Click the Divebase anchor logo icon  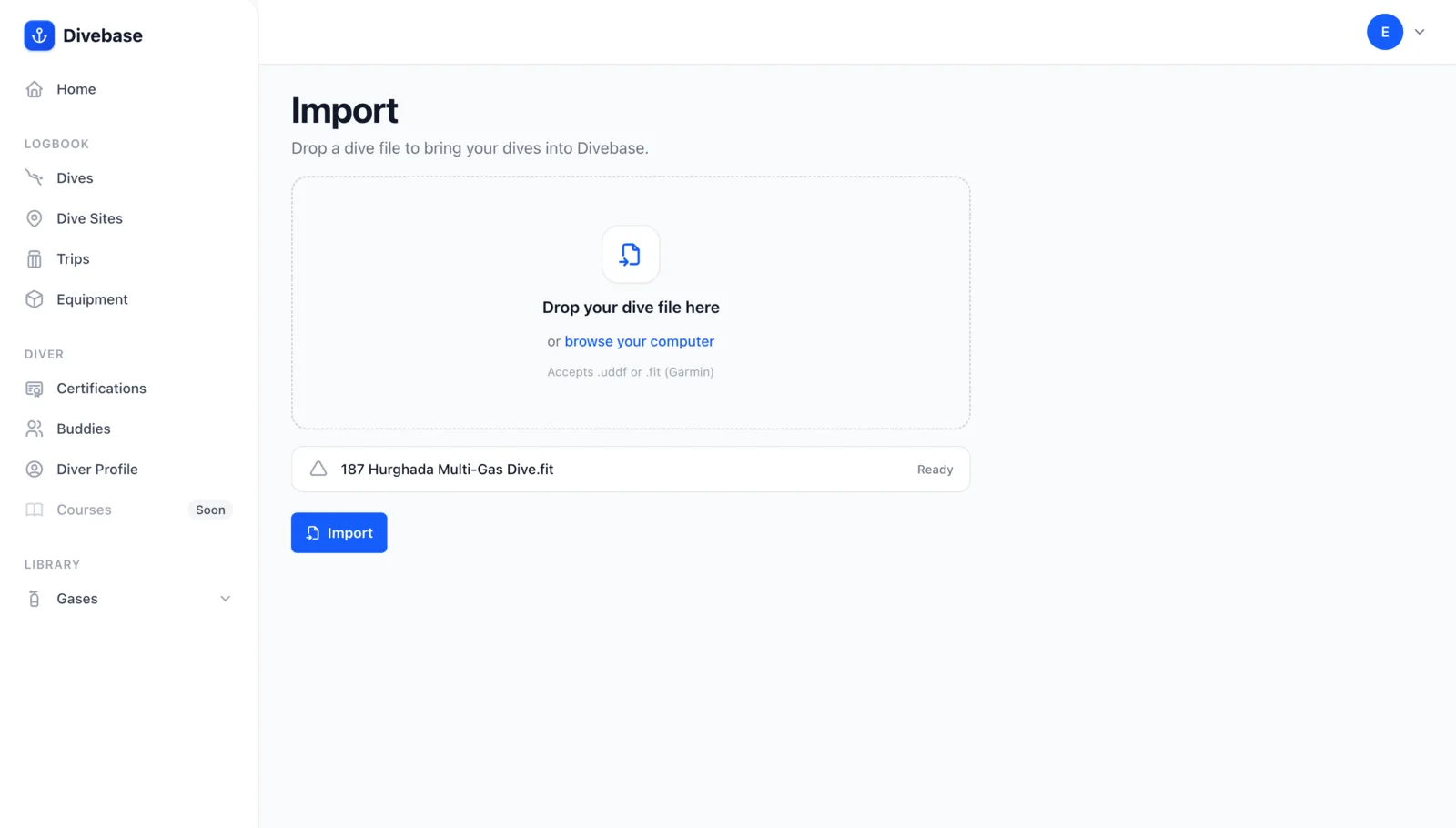click(39, 35)
